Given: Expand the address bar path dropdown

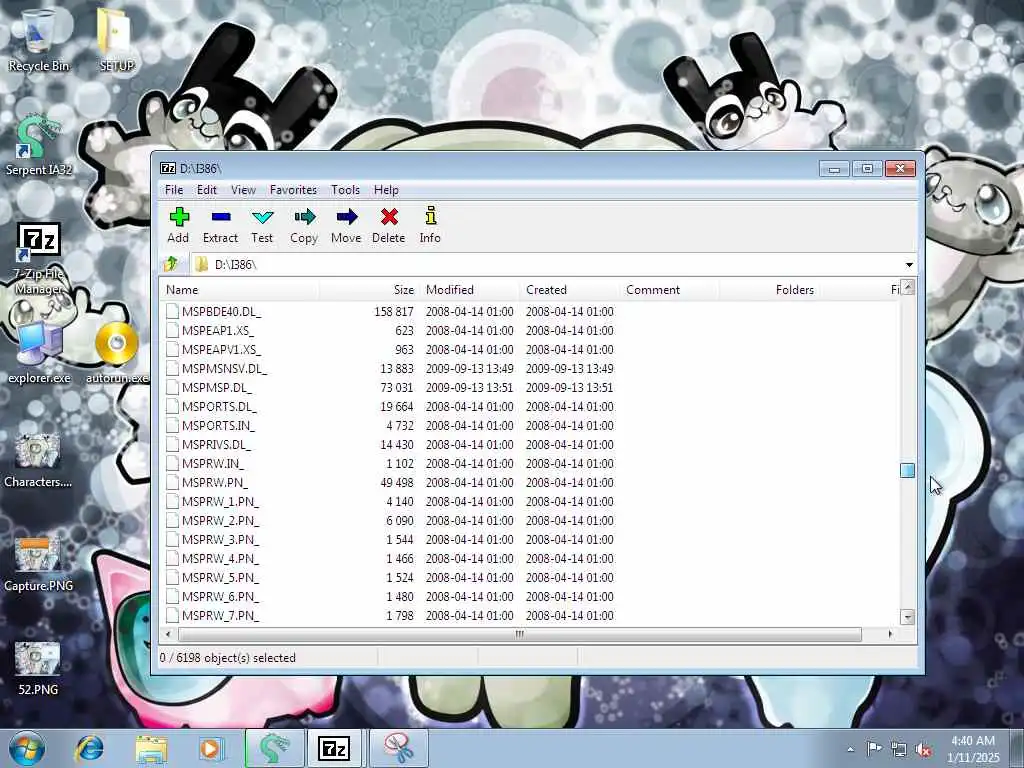Looking at the screenshot, I should [x=909, y=264].
